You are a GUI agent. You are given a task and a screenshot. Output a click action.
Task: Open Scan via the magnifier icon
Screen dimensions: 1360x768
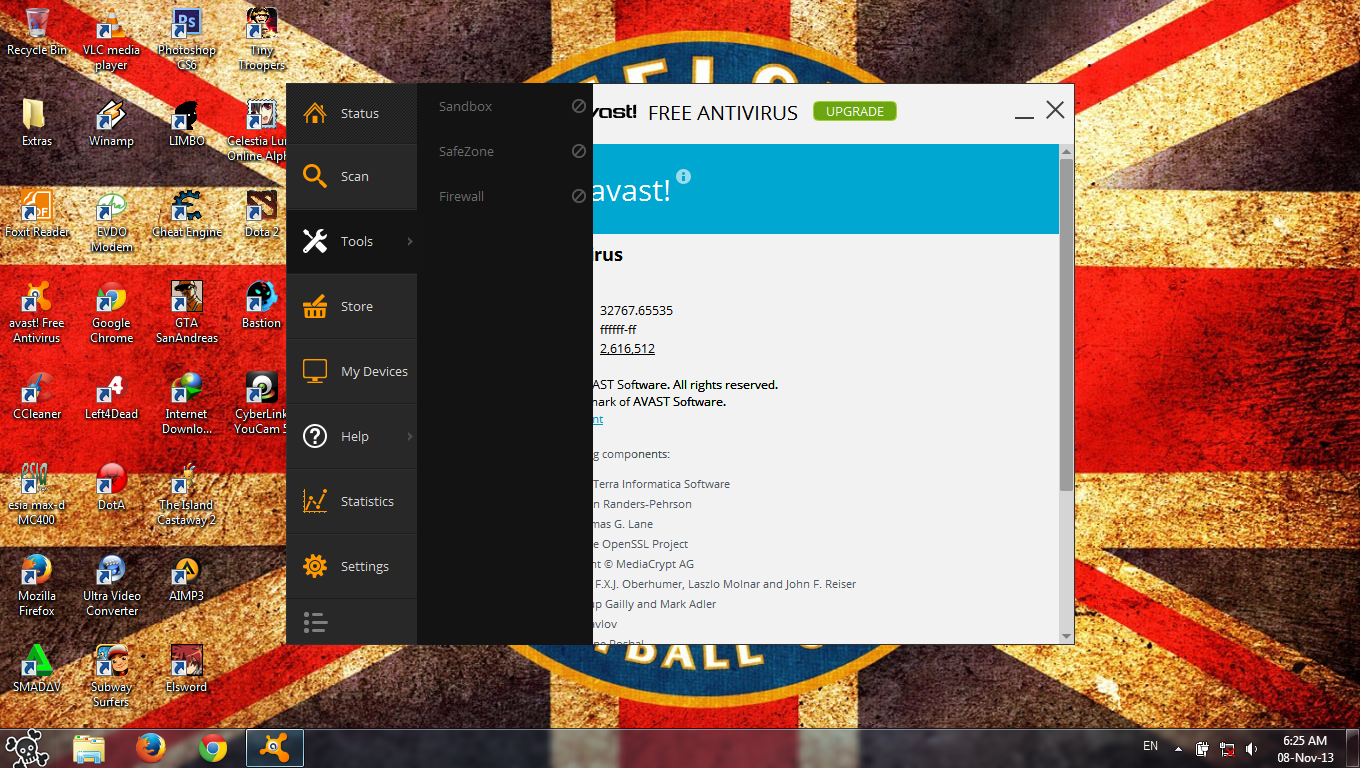[315, 176]
